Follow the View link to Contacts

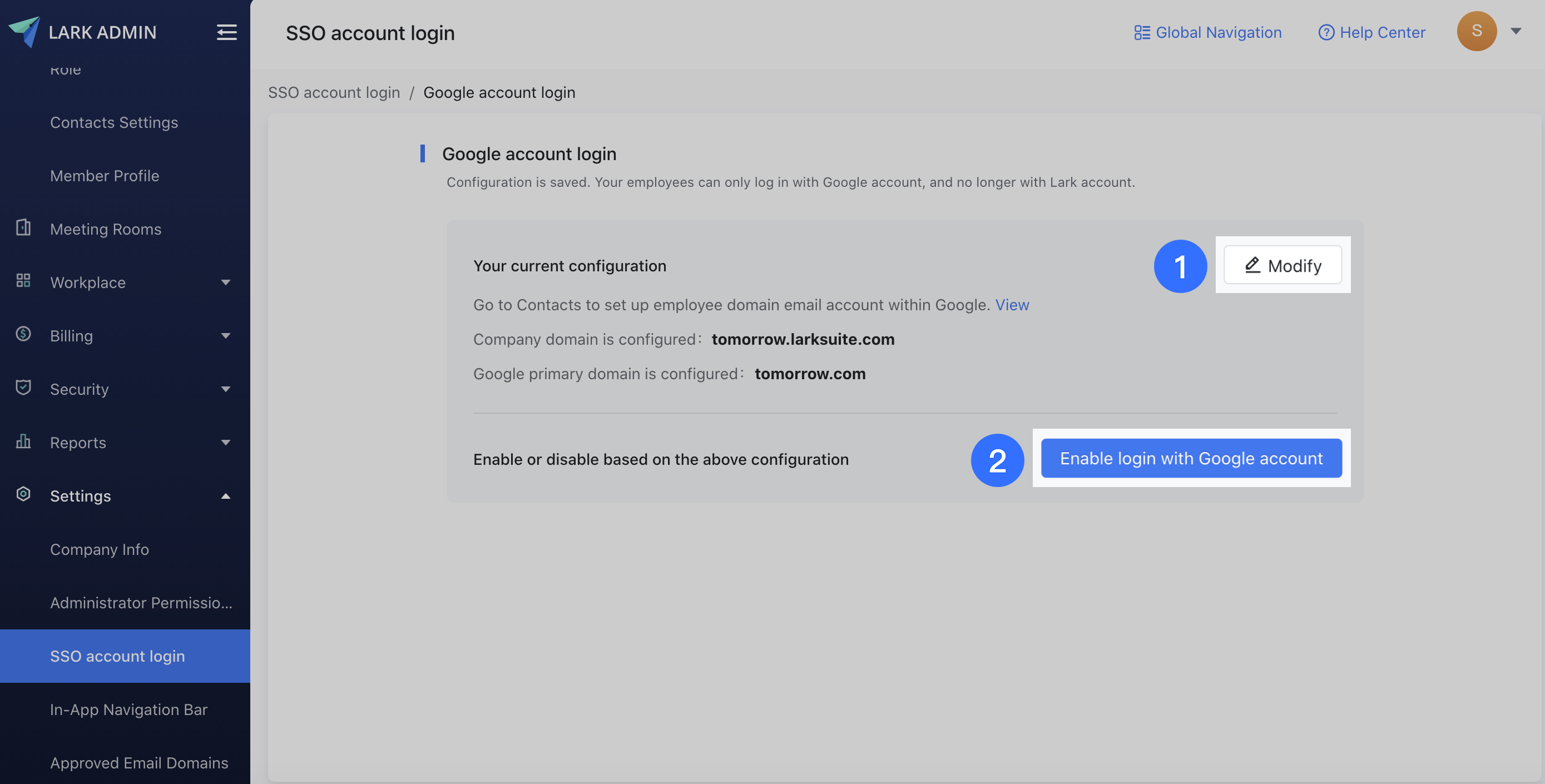1012,305
